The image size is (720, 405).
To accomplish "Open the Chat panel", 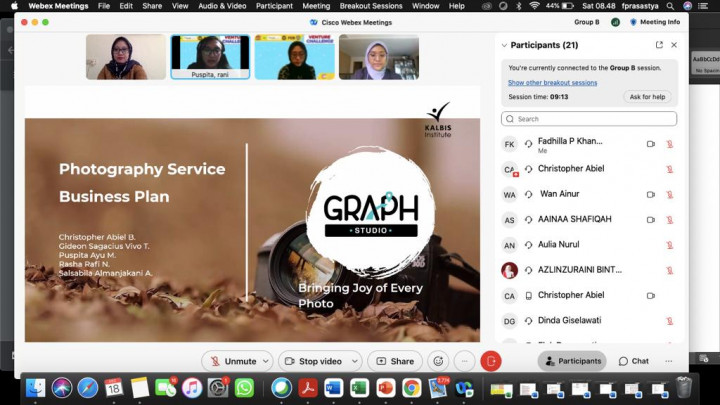I will point(633,361).
